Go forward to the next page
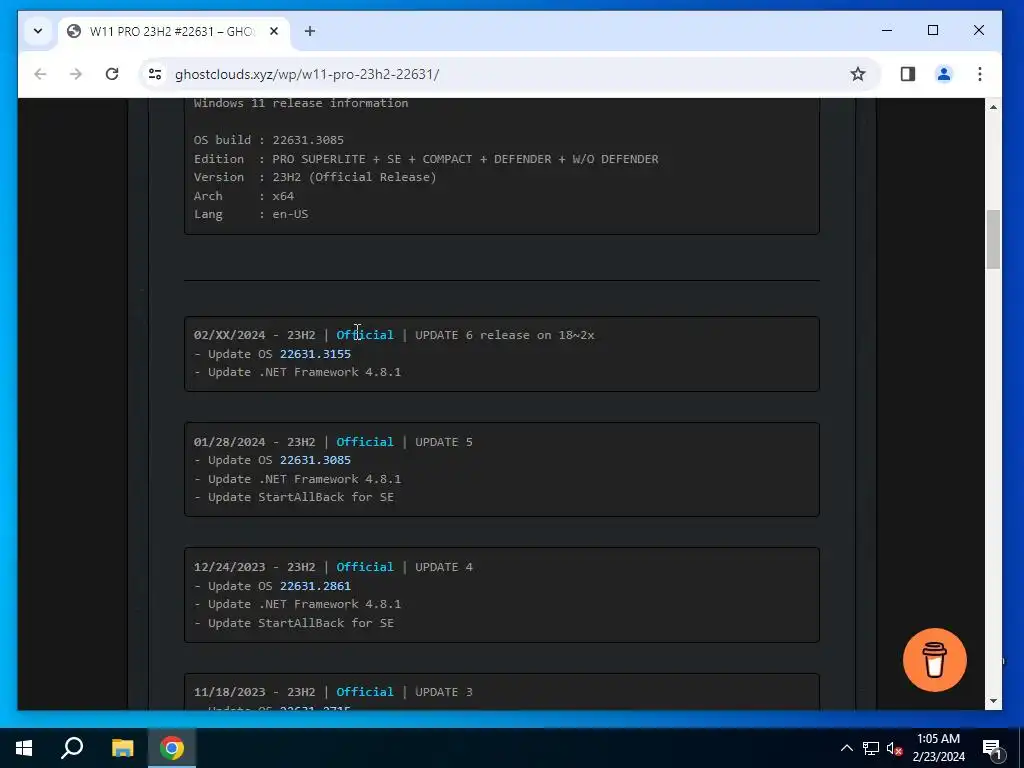The image size is (1024, 768). pos(76,74)
